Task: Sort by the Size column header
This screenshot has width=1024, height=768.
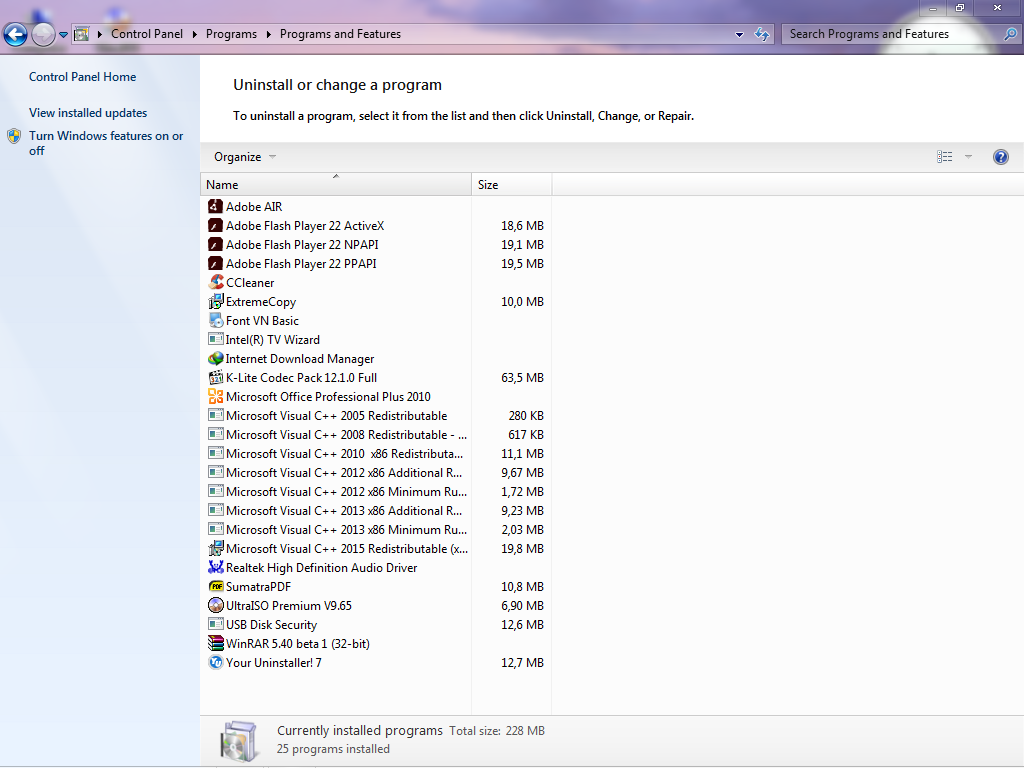Action: coord(511,185)
